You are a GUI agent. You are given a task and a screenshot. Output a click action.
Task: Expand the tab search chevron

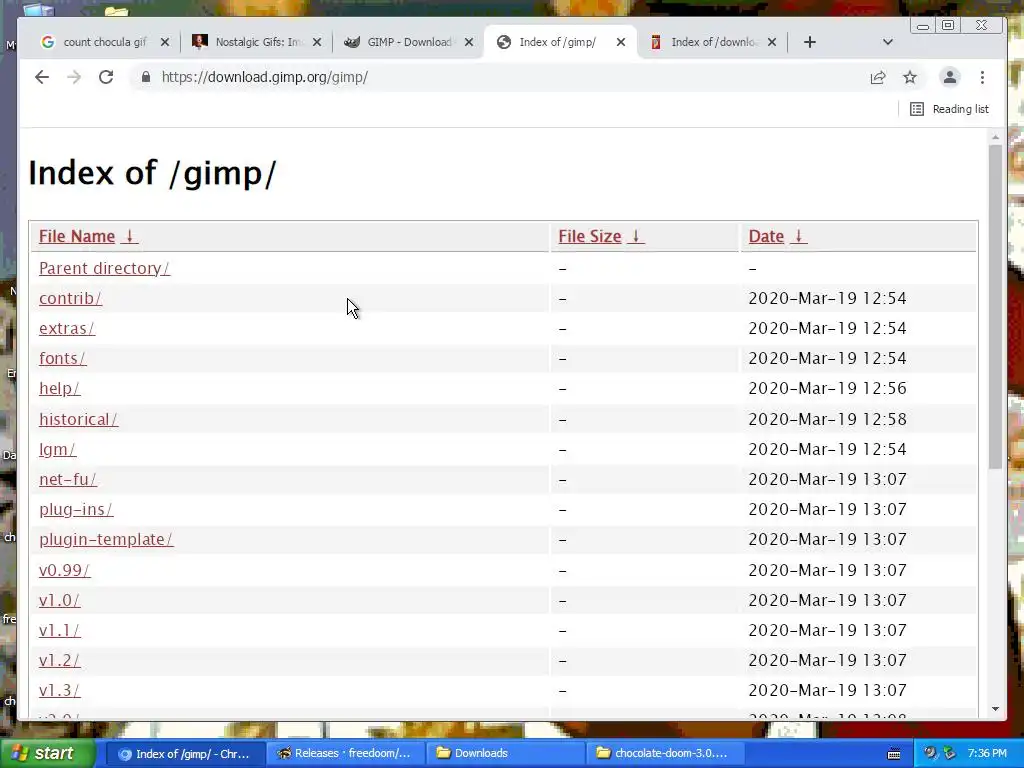pyautogui.click(x=888, y=42)
